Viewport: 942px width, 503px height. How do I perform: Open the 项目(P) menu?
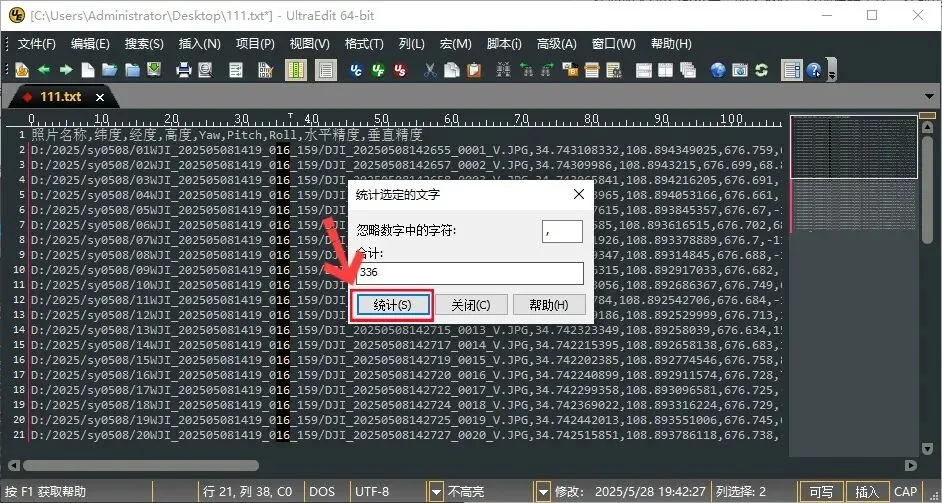(x=255, y=44)
